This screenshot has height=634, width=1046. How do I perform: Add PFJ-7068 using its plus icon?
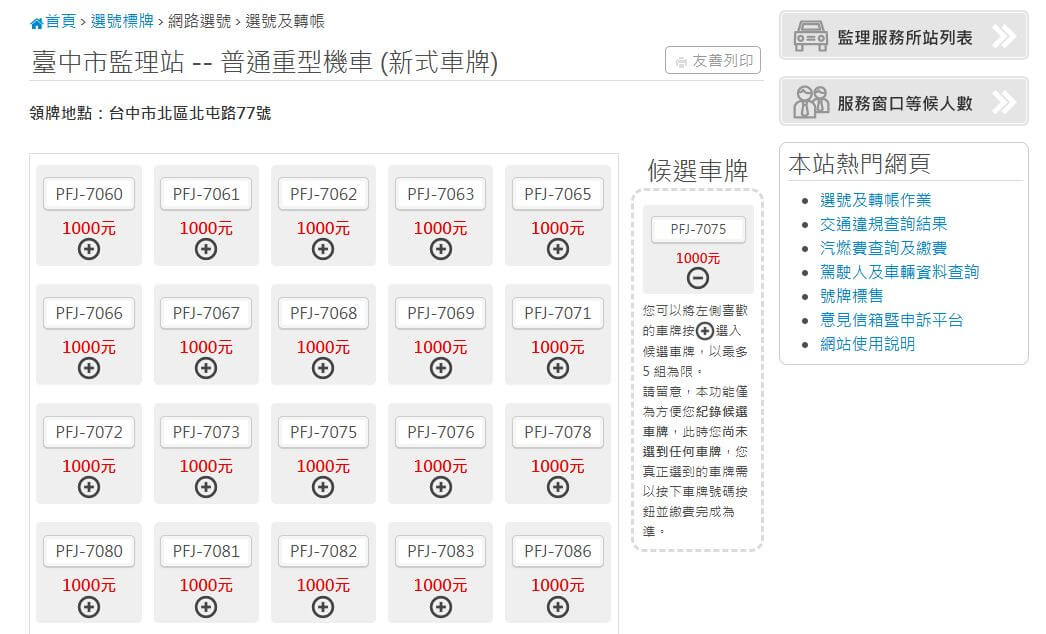click(x=323, y=368)
